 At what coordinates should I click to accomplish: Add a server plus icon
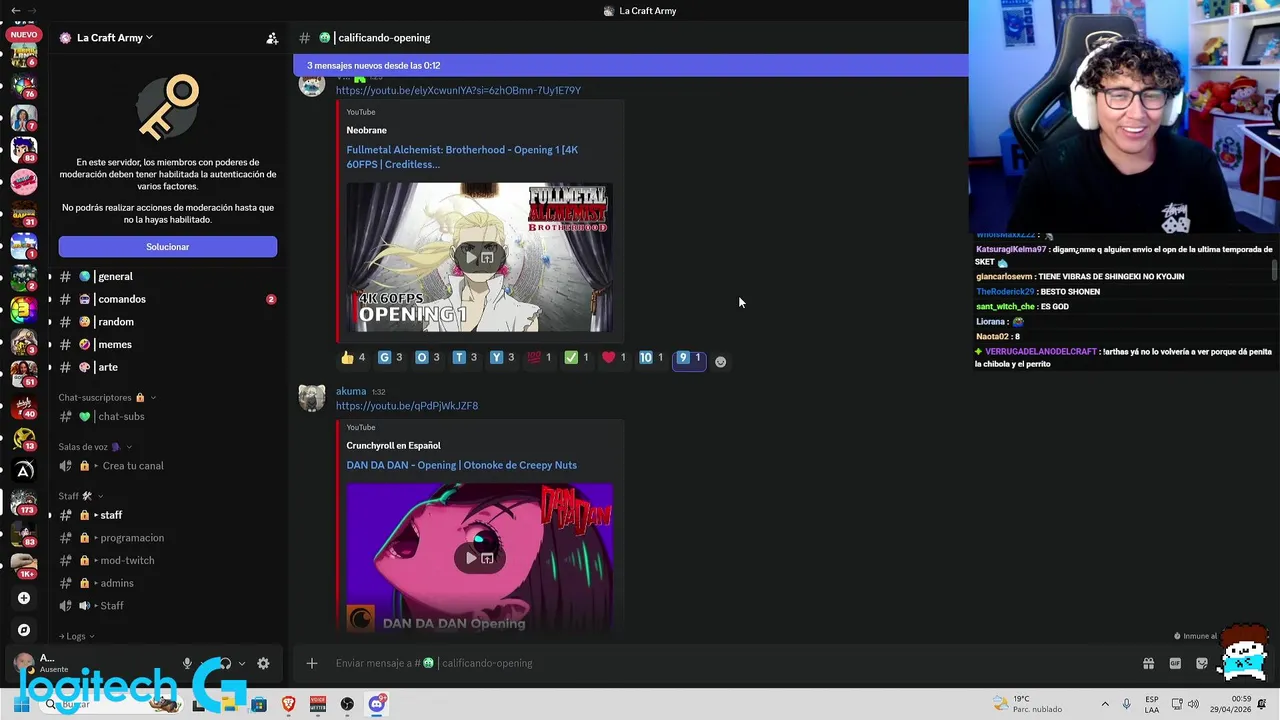point(24,598)
